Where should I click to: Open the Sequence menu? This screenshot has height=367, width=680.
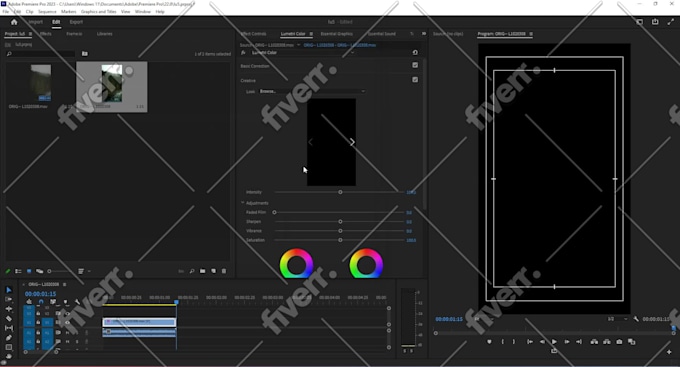47,12
